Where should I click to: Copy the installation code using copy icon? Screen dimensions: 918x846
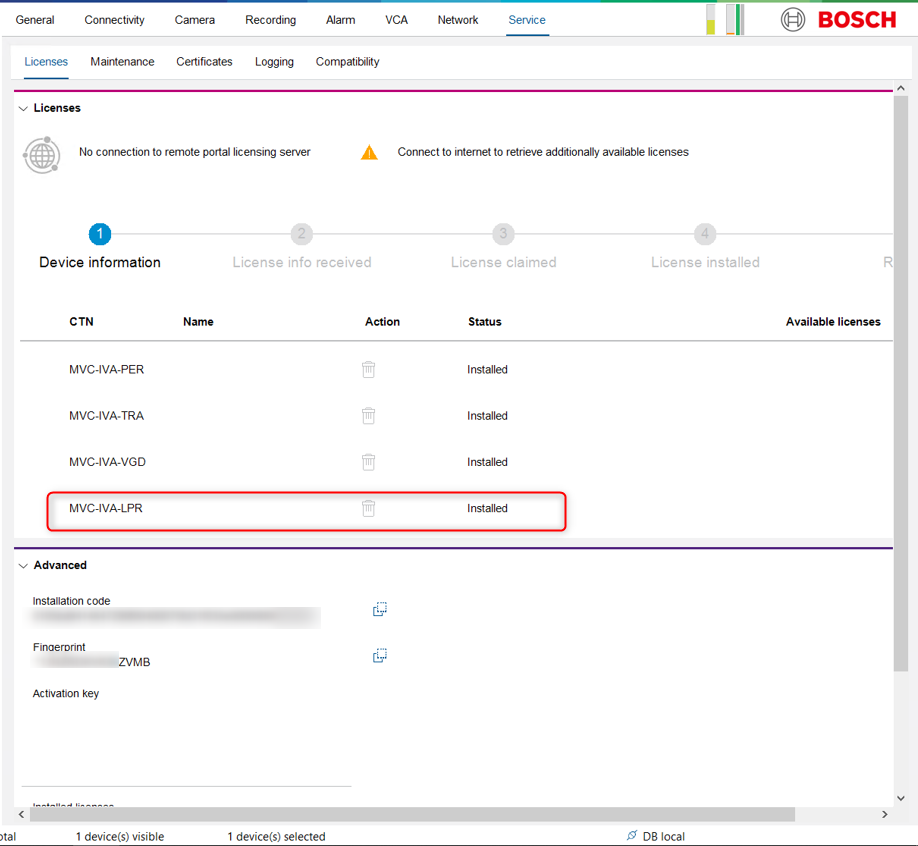(x=380, y=609)
